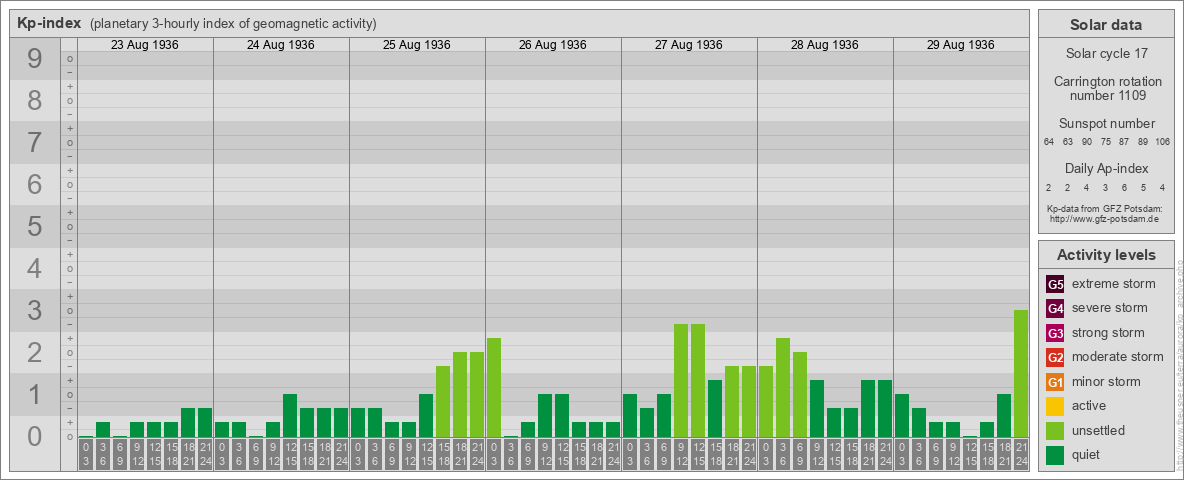Click sunspot value 87
Image resolution: width=1184 pixels, height=480 pixels.
(1124, 142)
